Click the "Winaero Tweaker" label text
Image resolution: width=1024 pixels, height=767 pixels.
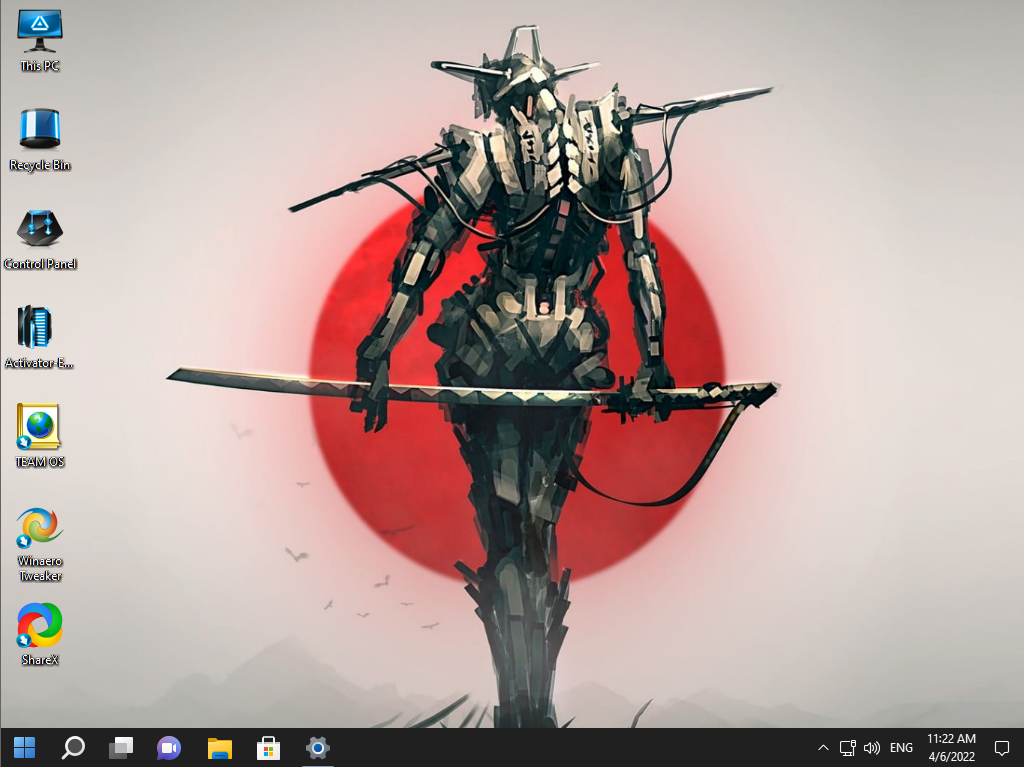(x=40, y=568)
